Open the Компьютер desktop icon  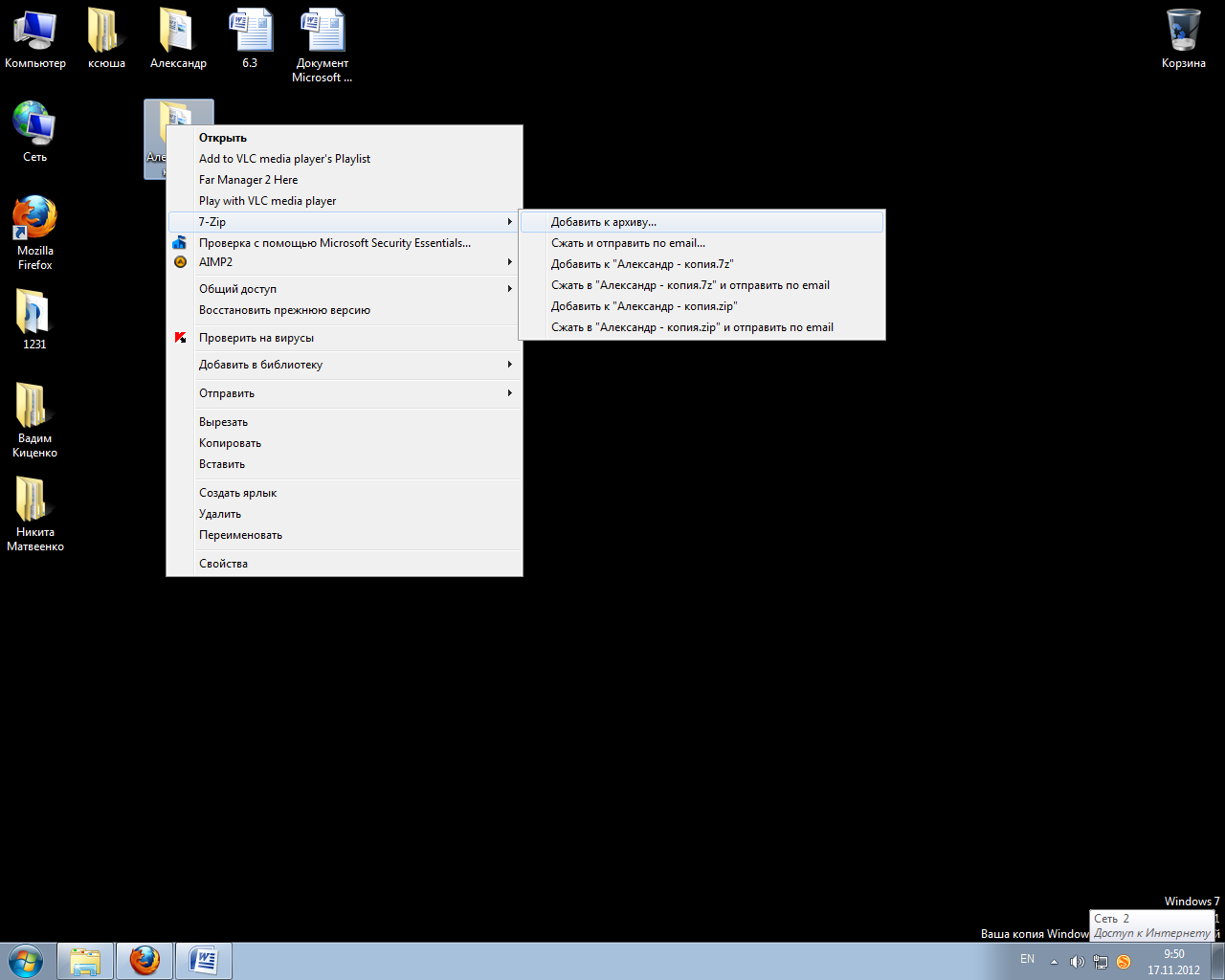pyautogui.click(x=35, y=40)
